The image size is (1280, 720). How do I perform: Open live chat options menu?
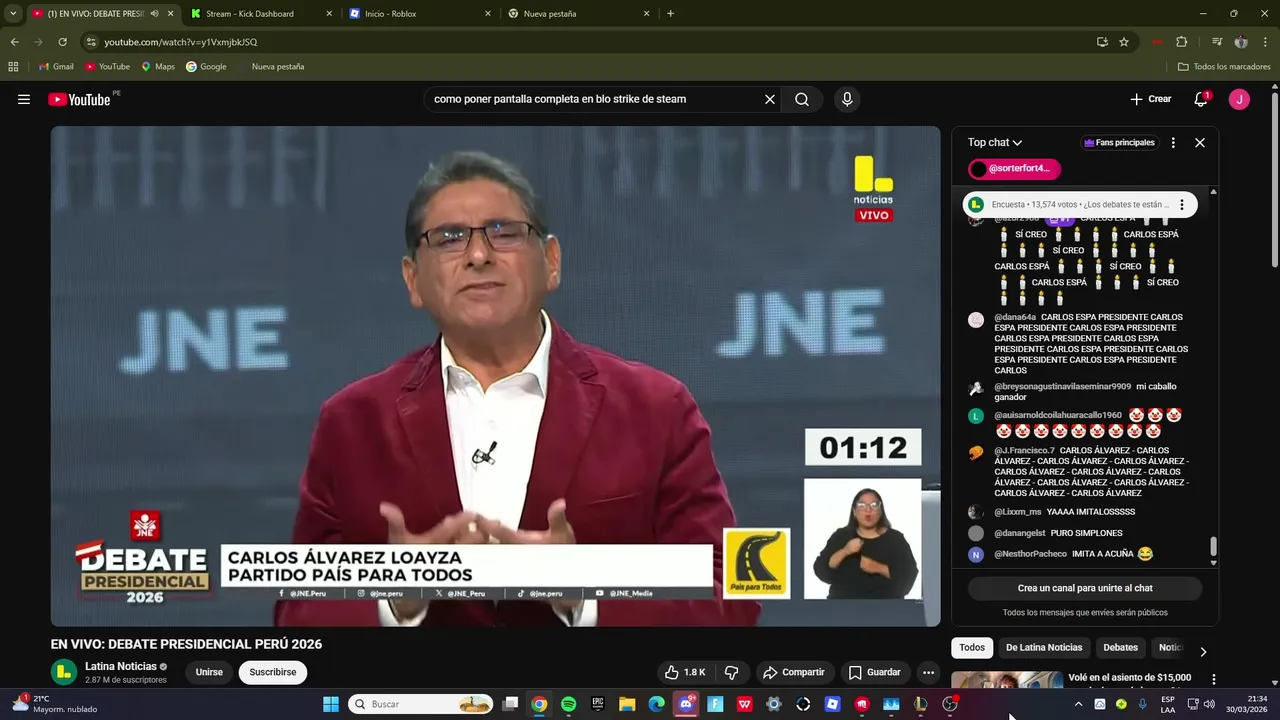pyautogui.click(x=1173, y=142)
